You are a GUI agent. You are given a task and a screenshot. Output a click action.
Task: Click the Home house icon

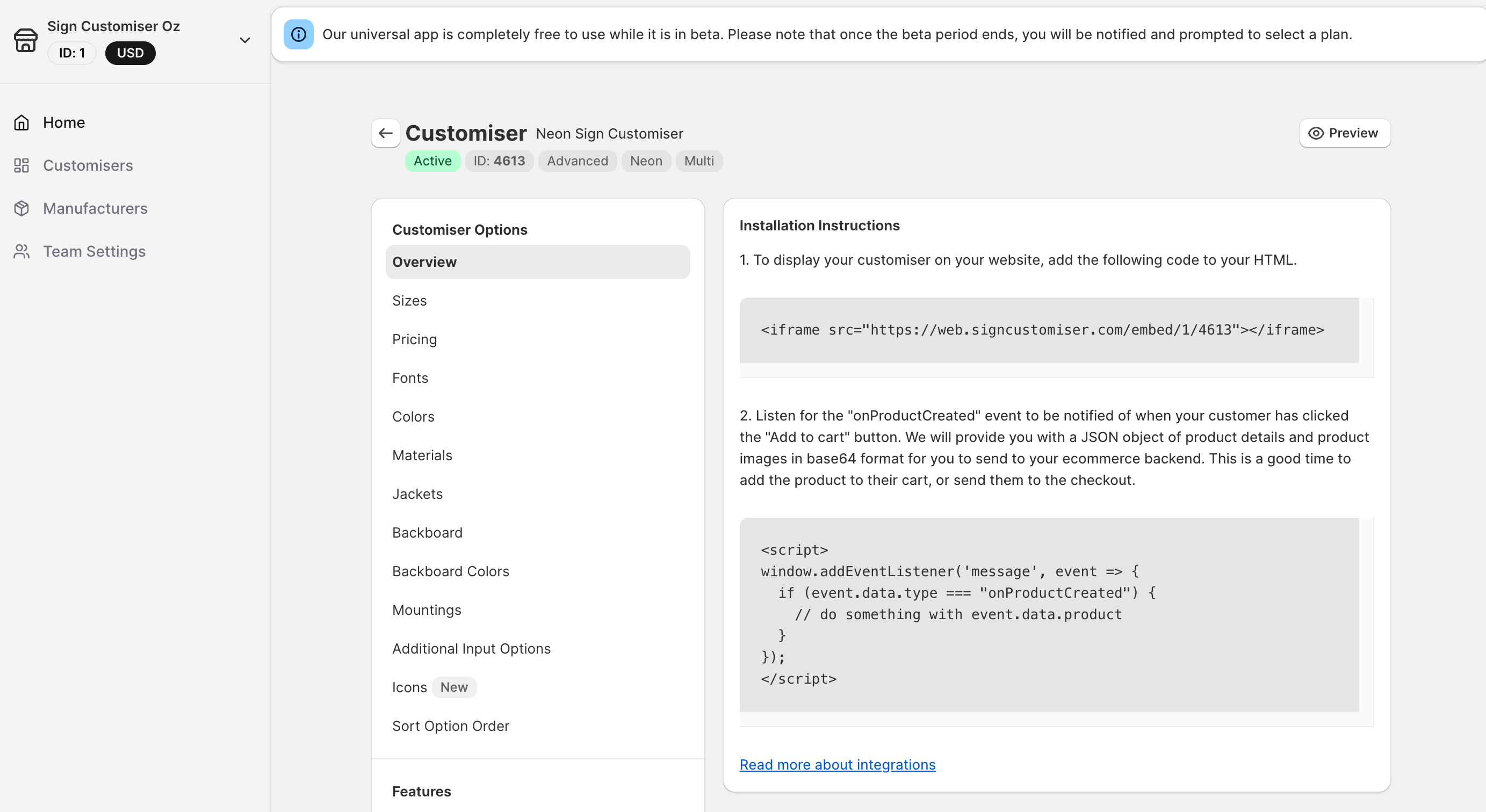click(x=21, y=123)
